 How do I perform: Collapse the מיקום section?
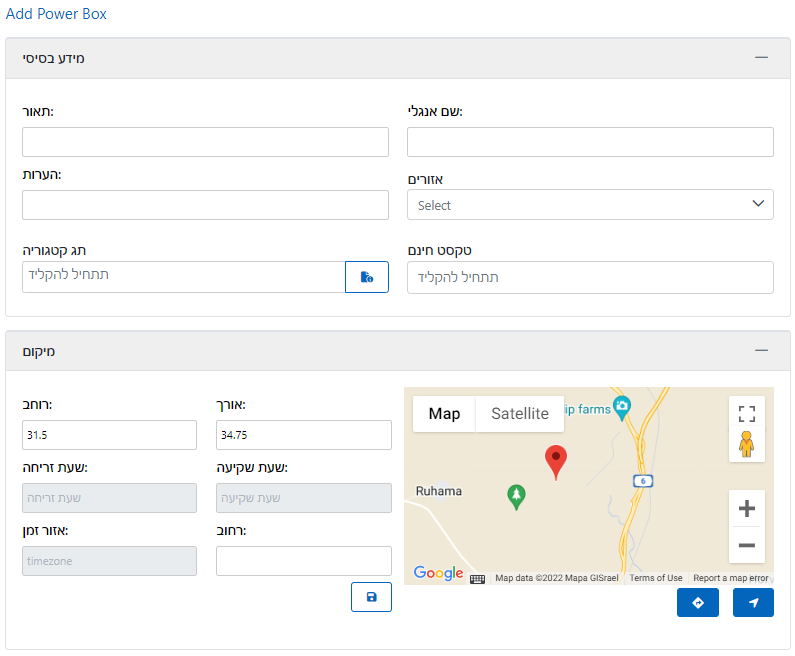click(761, 351)
